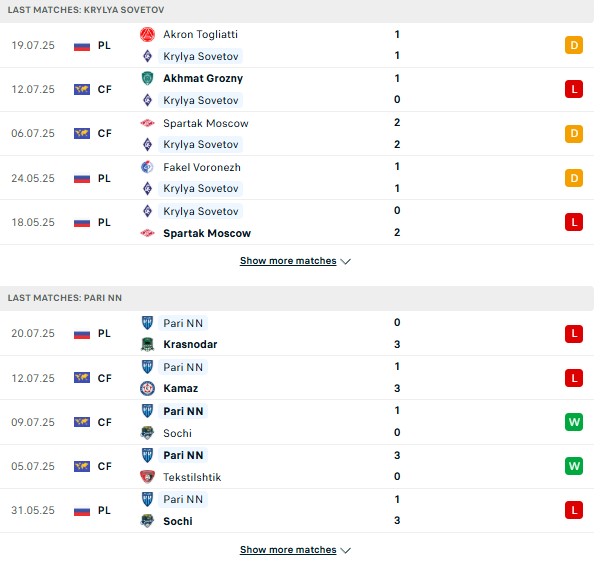Image resolution: width=600 pixels, height=568 pixels.
Task: Open Krasnodar team name link
Action: coord(190,344)
